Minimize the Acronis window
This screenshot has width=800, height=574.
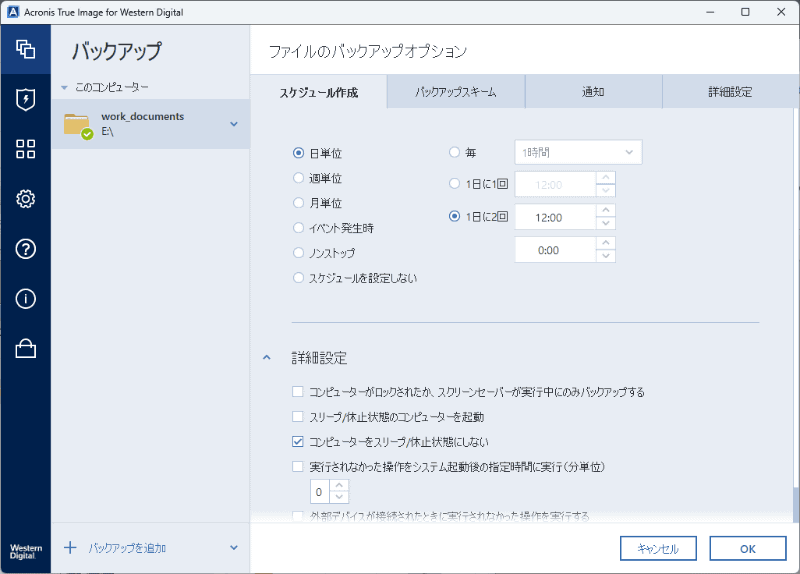pyautogui.click(x=710, y=12)
